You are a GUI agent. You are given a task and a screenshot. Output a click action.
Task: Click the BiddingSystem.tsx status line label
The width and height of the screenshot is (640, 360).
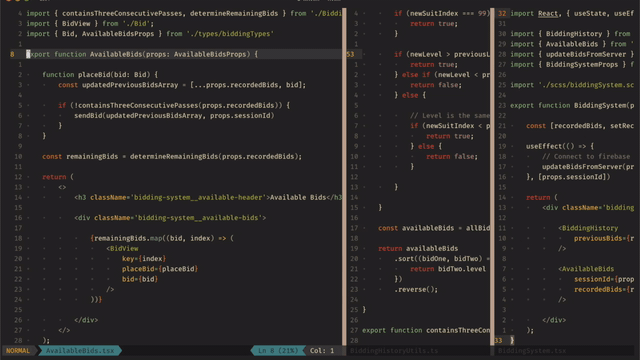tap(532, 351)
